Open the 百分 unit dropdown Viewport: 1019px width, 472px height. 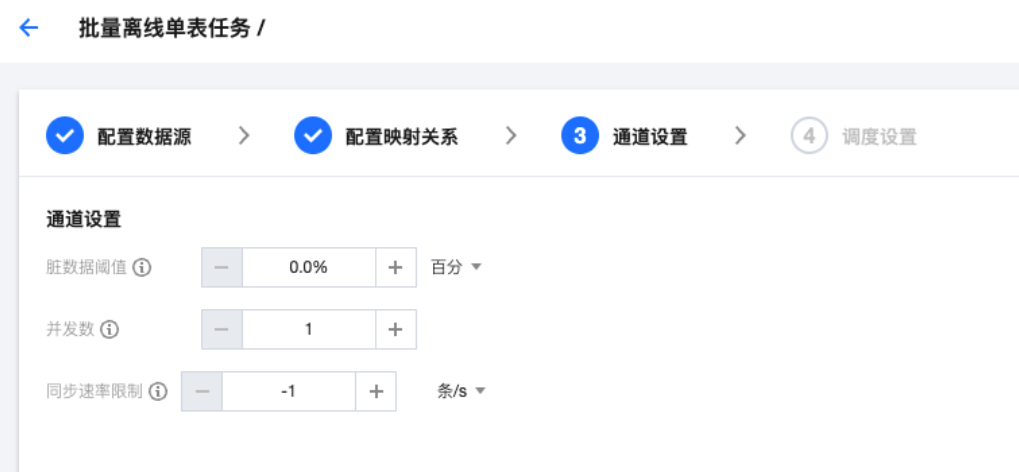pos(456,268)
